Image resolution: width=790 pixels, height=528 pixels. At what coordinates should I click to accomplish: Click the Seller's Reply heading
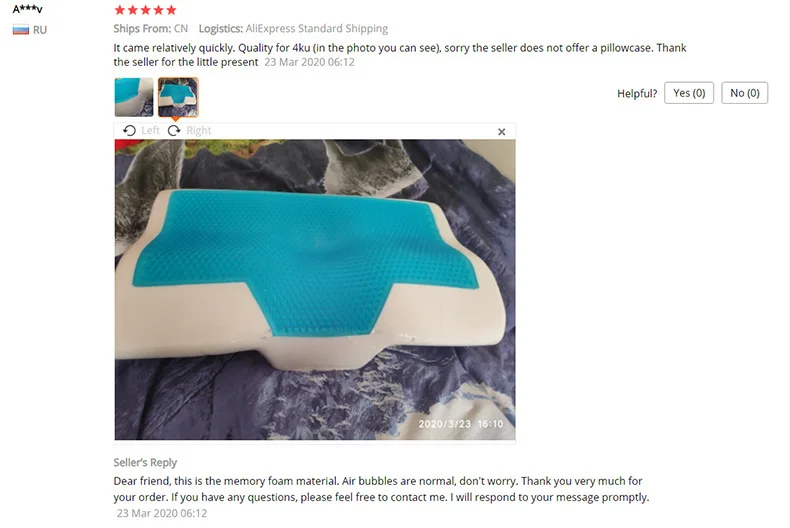point(145,463)
